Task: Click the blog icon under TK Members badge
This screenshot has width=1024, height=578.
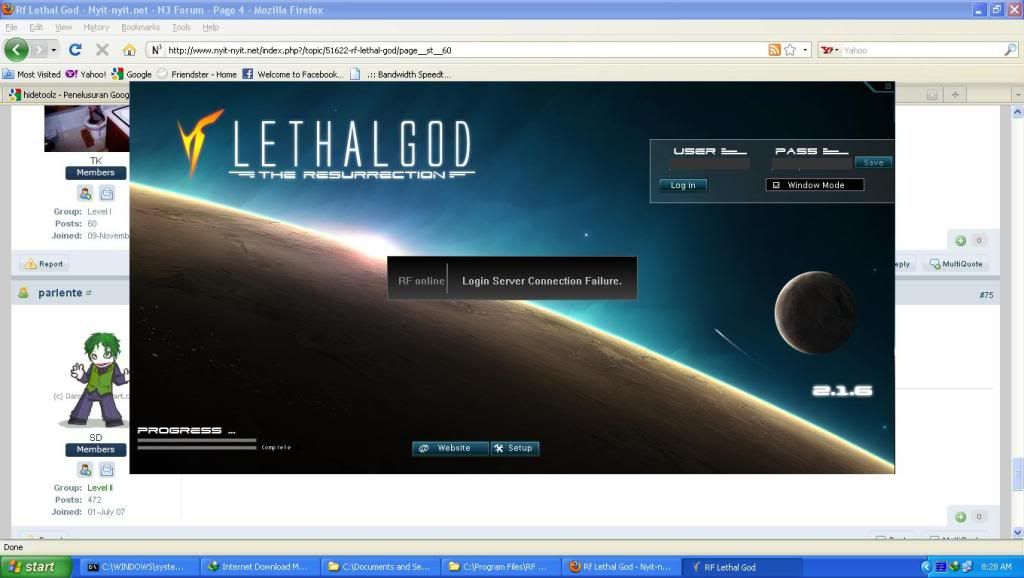Action: pyautogui.click(x=107, y=193)
